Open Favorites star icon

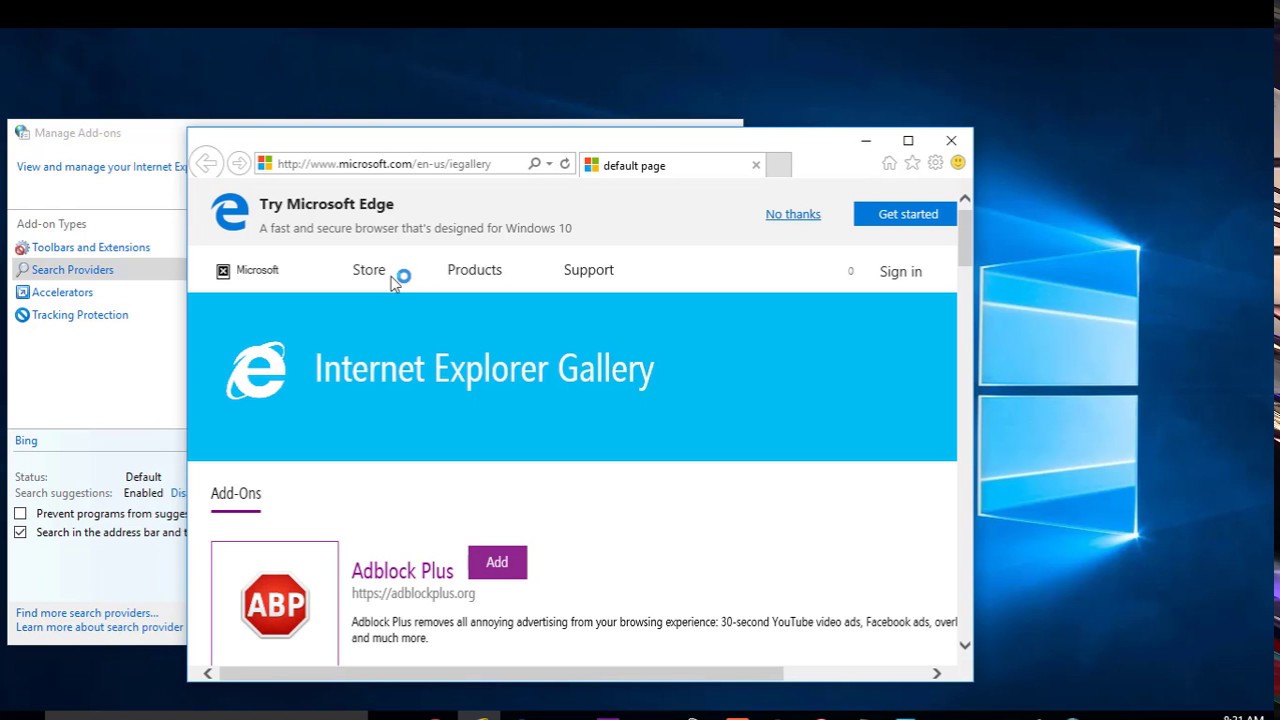point(912,163)
